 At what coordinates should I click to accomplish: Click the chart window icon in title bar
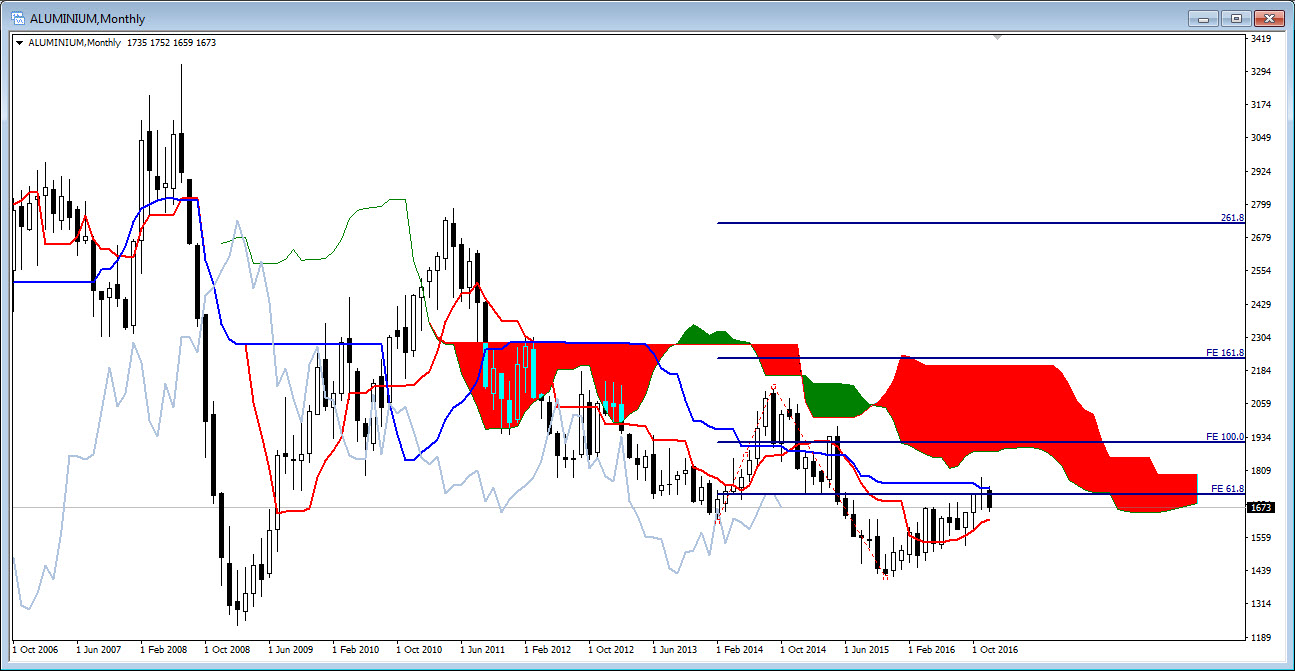click(x=17, y=18)
